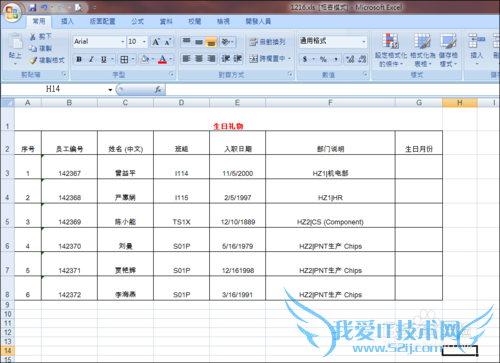Viewport: 500px width, 363px height.
Task: Expand the Merge & Center dropdown arrow
Action: click(289, 59)
